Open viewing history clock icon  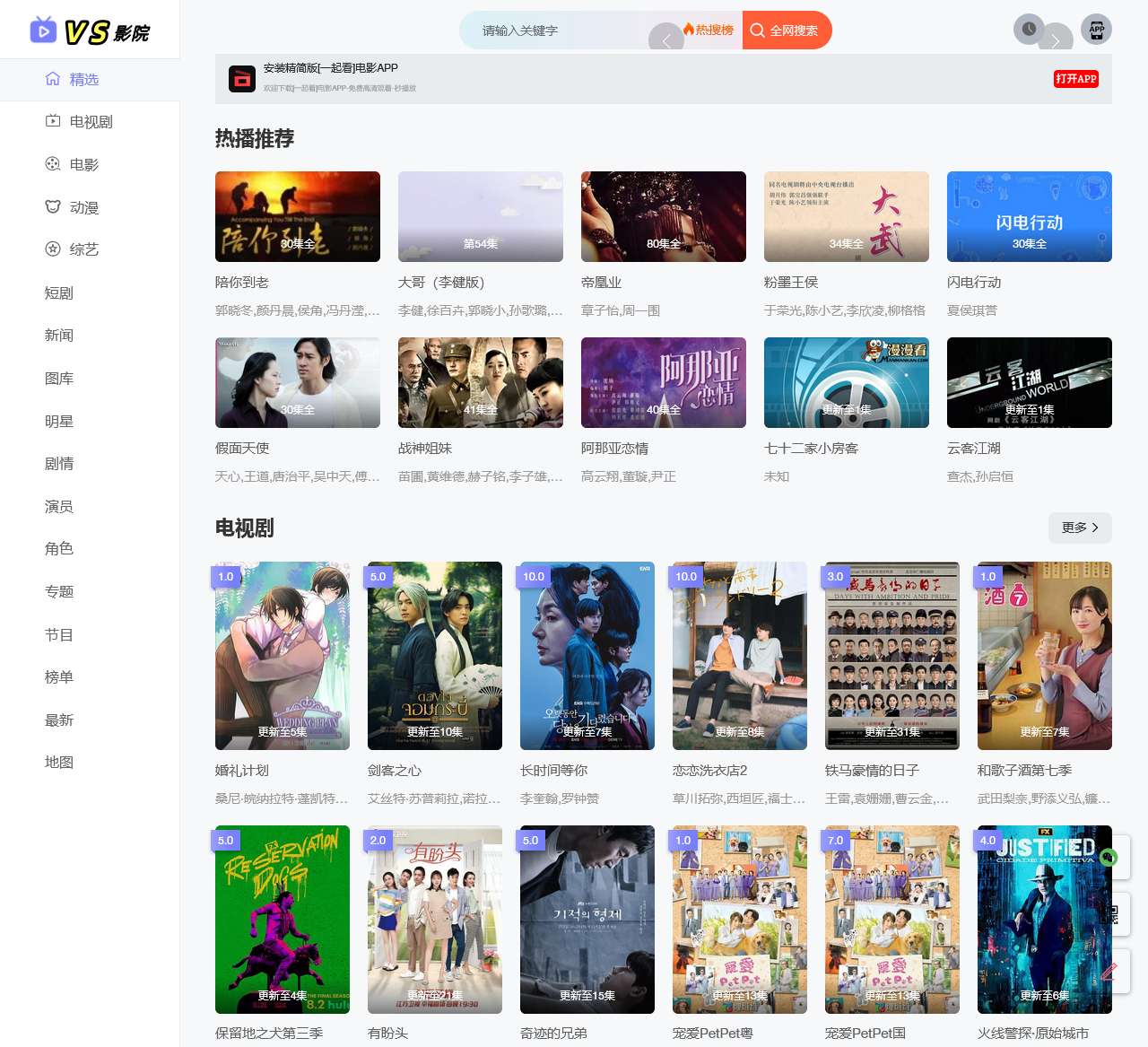click(x=1029, y=29)
